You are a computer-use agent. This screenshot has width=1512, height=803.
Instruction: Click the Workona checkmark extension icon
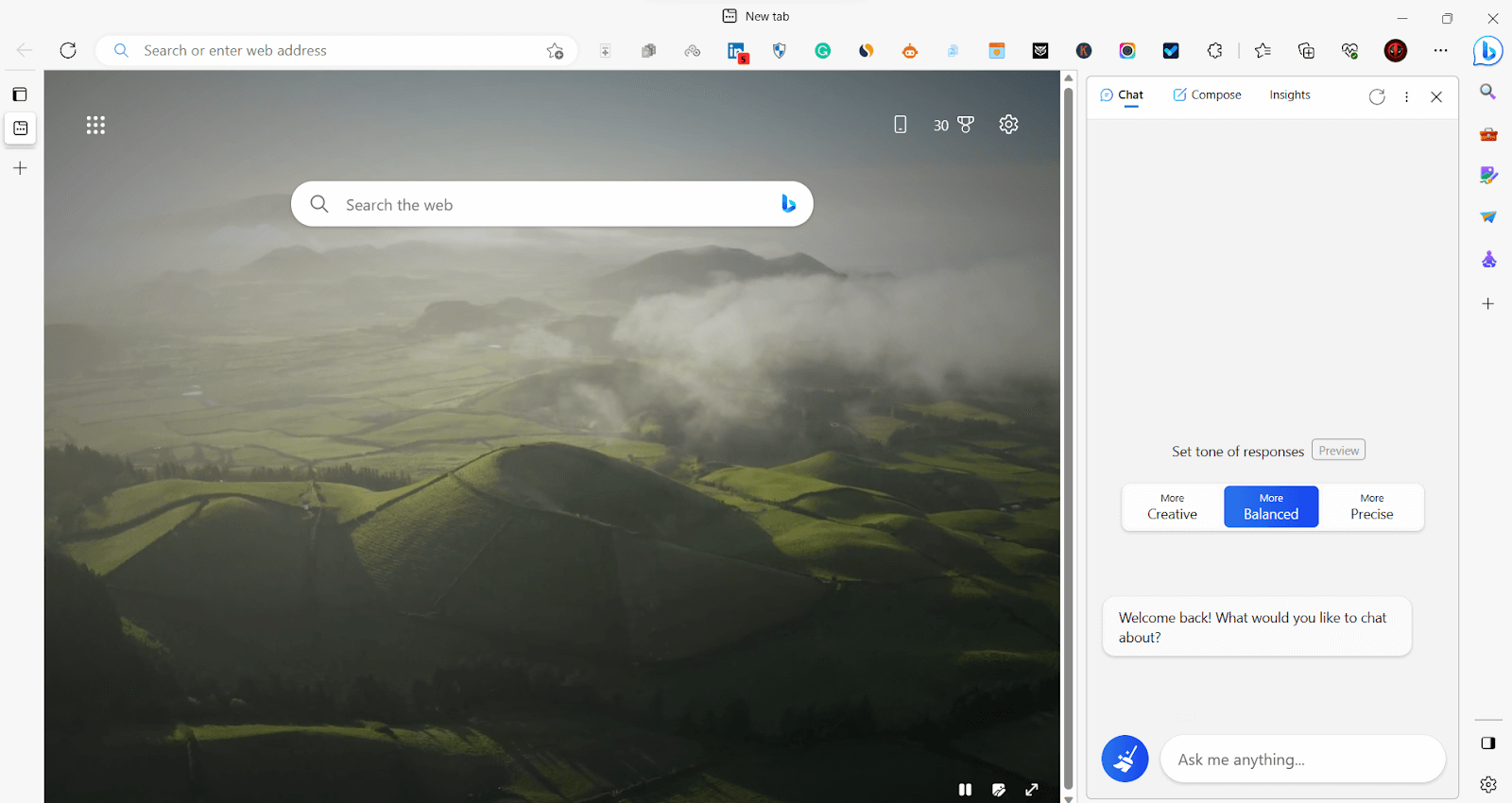pos(1171,51)
